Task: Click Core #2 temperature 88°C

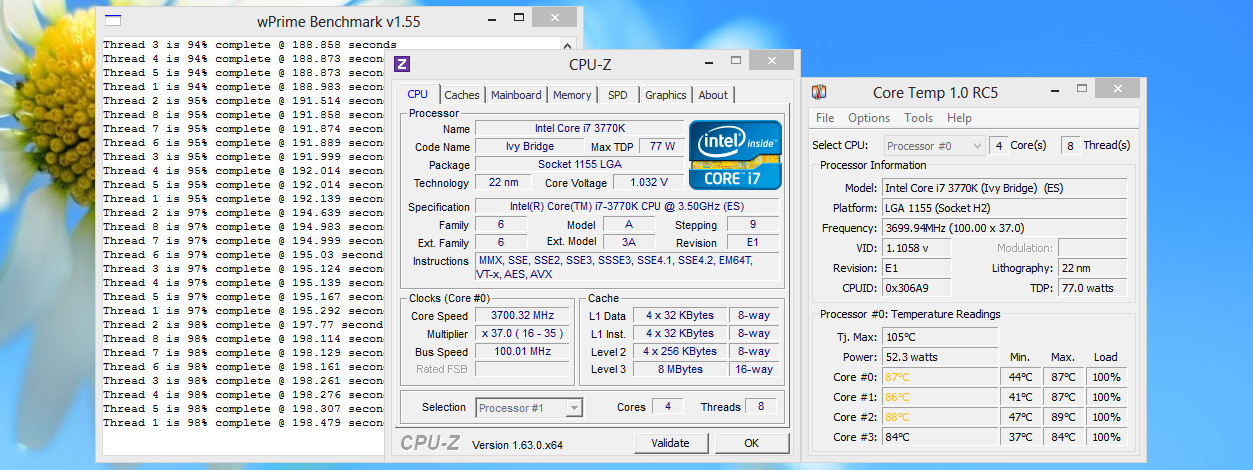Action: click(939, 417)
